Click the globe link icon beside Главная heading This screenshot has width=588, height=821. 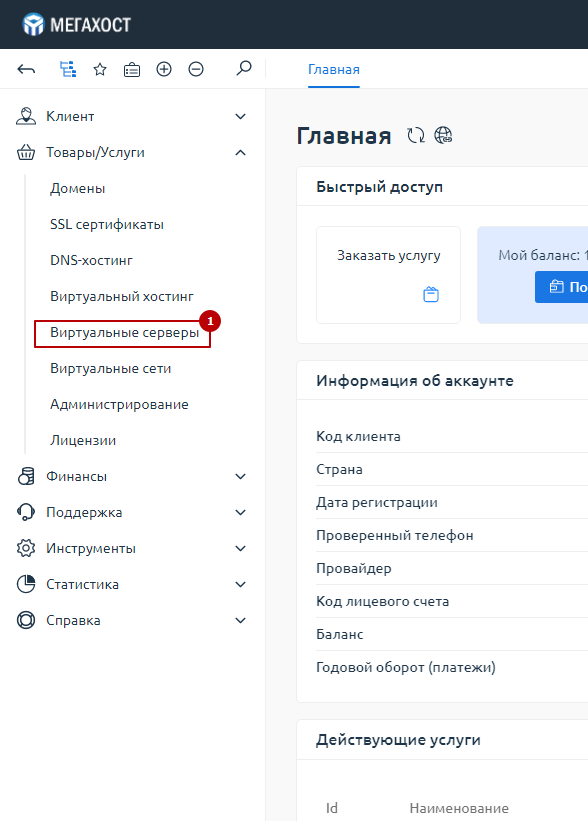click(443, 136)
